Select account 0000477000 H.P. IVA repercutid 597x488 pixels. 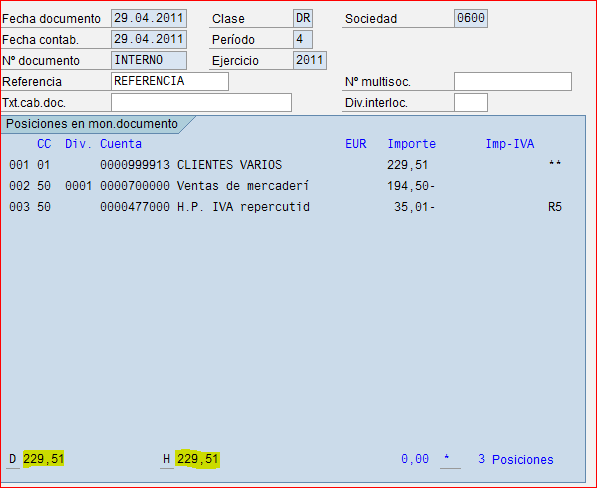205,207
